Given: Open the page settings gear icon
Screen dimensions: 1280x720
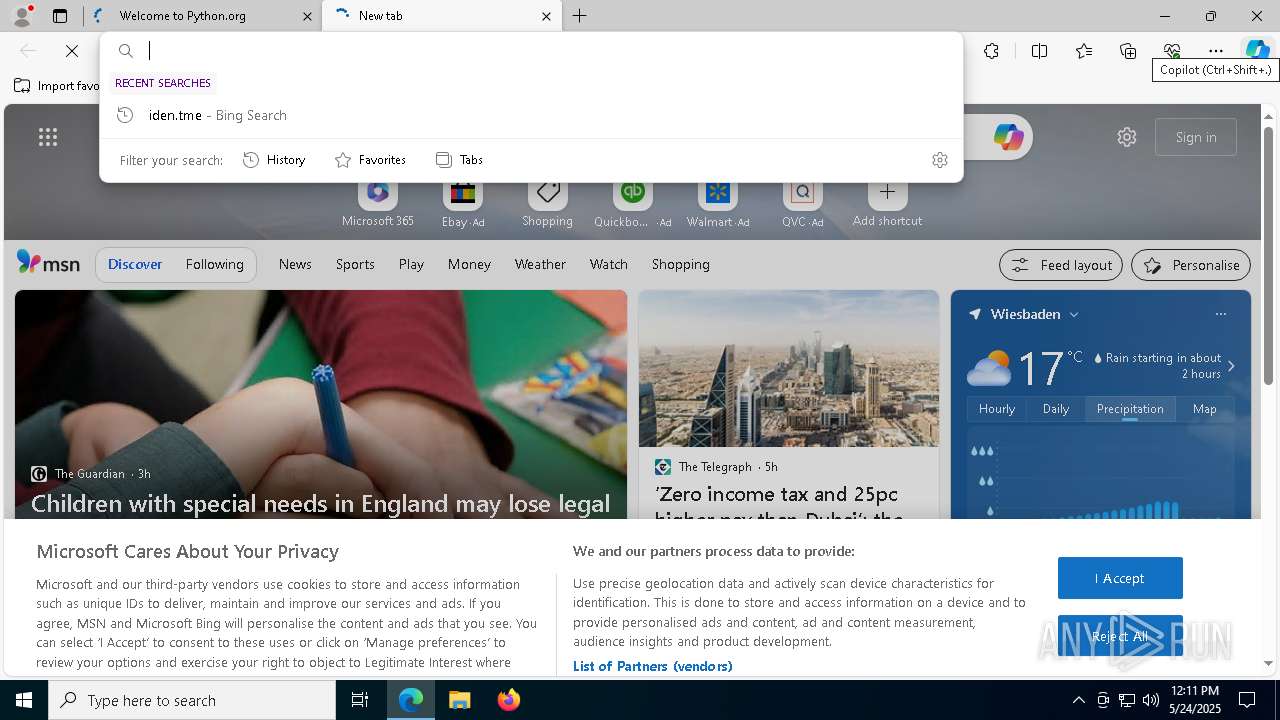Looking at the screenshot, I should click(1127, 137).
